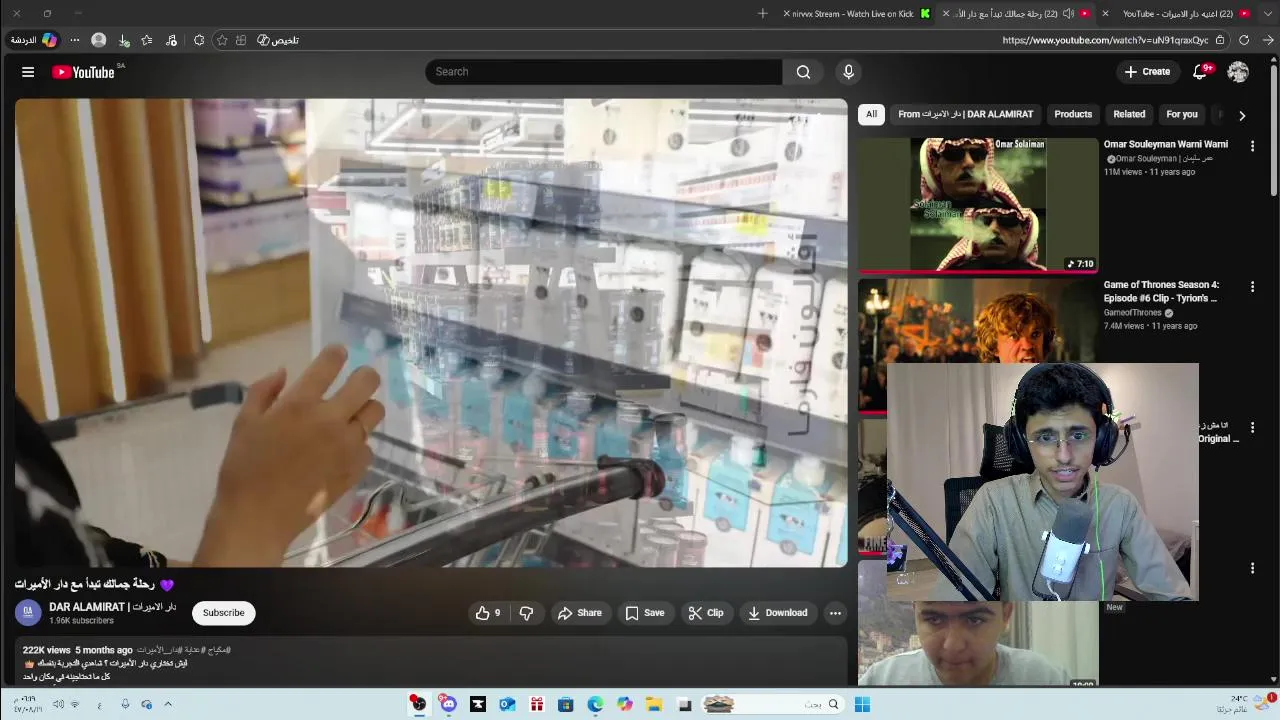Go to YouTube home via logo
Image resolution: width=1280 pixels, height=720 pixels.
click(x=83, y=72)
